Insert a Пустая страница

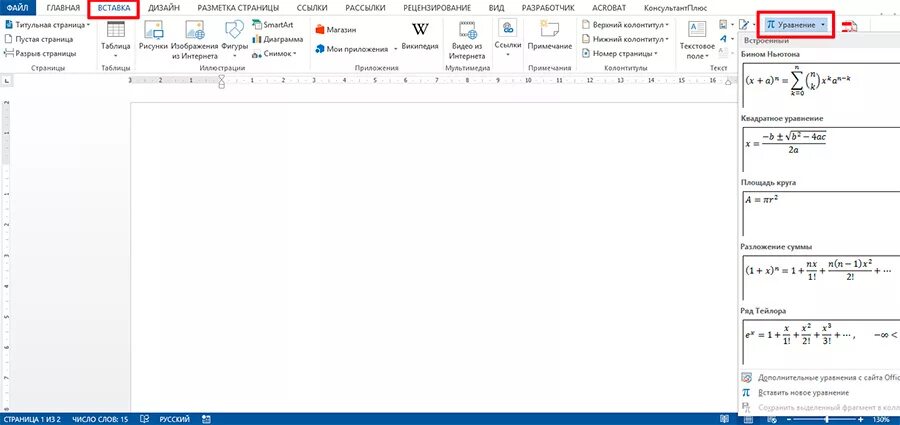39,39
